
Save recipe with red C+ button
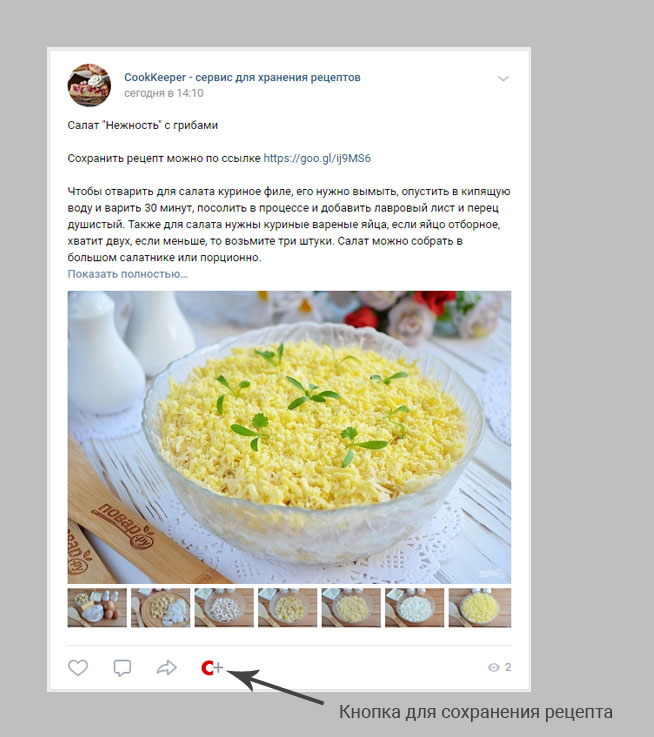(x=212, y=667)
